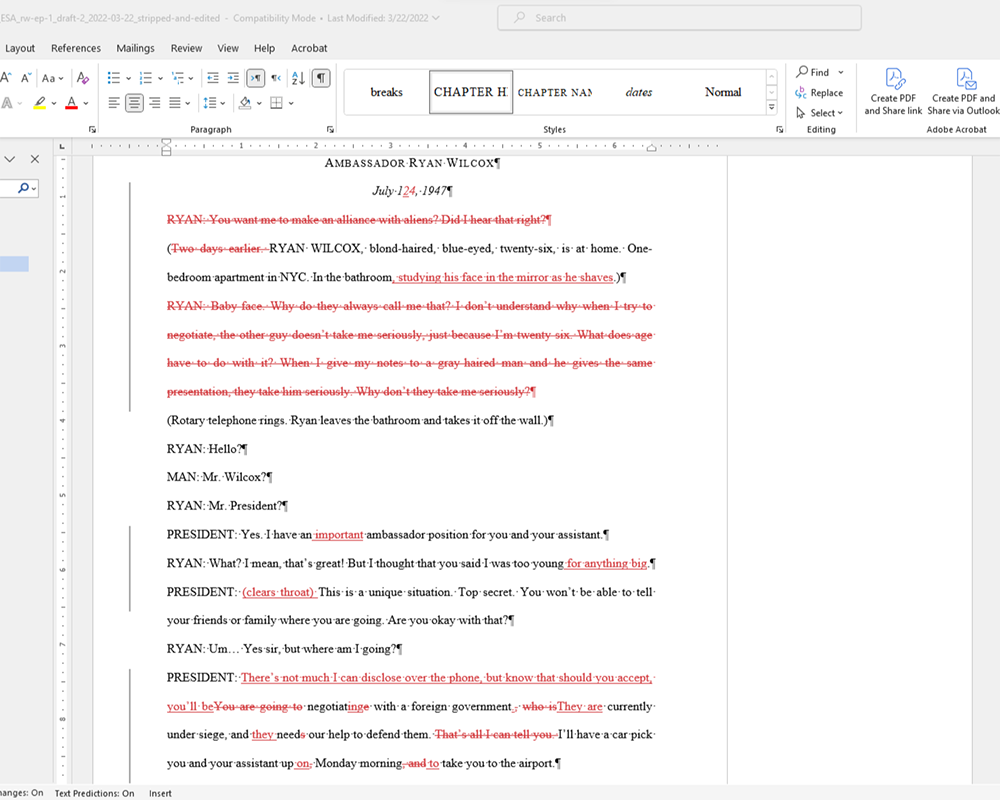Open Styles pane dialog launcher
The height and width of the screenshot is (800, 1000).
tap(779, 130)
